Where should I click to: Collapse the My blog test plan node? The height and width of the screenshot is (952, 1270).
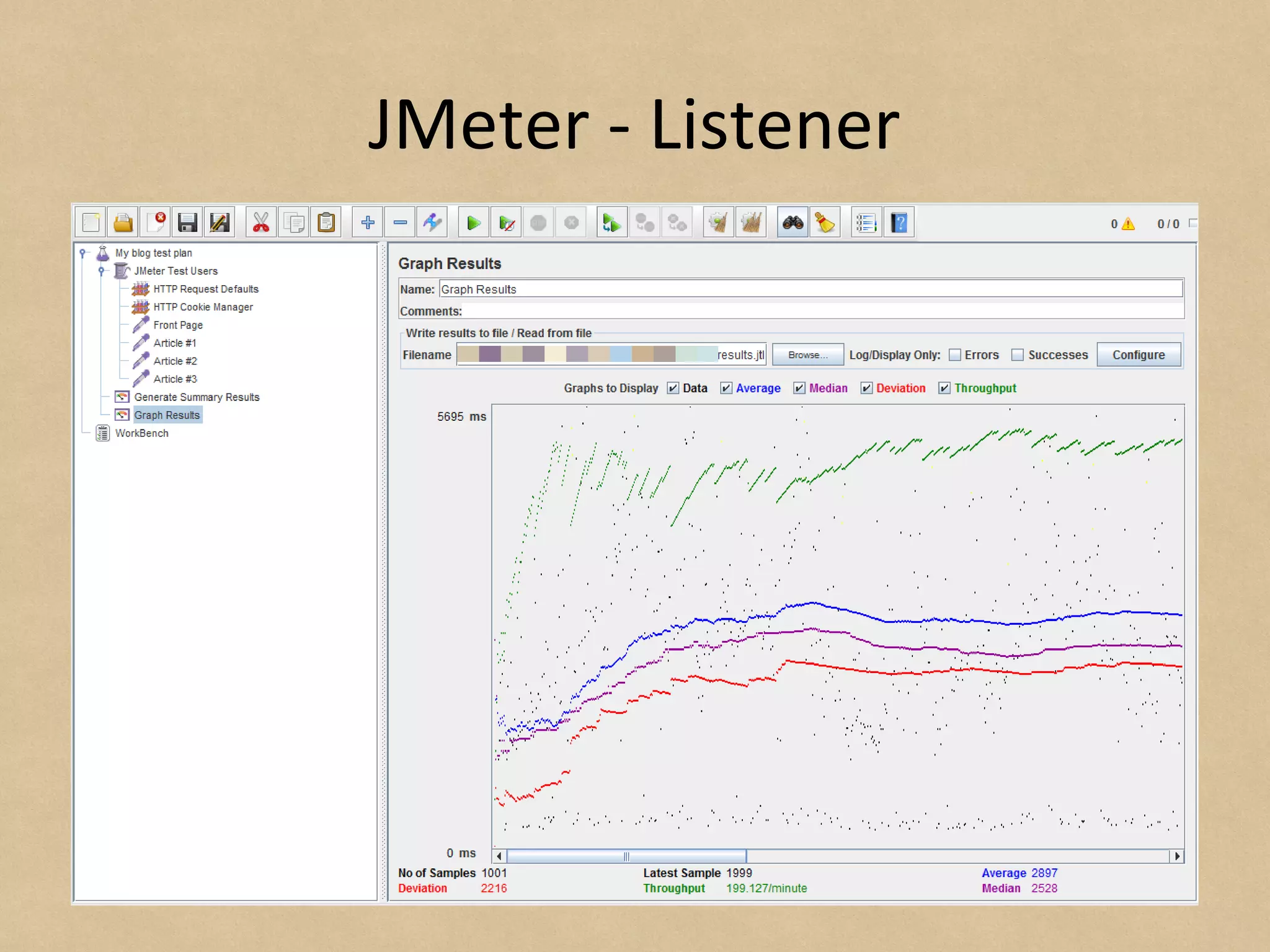coord(82,253)
